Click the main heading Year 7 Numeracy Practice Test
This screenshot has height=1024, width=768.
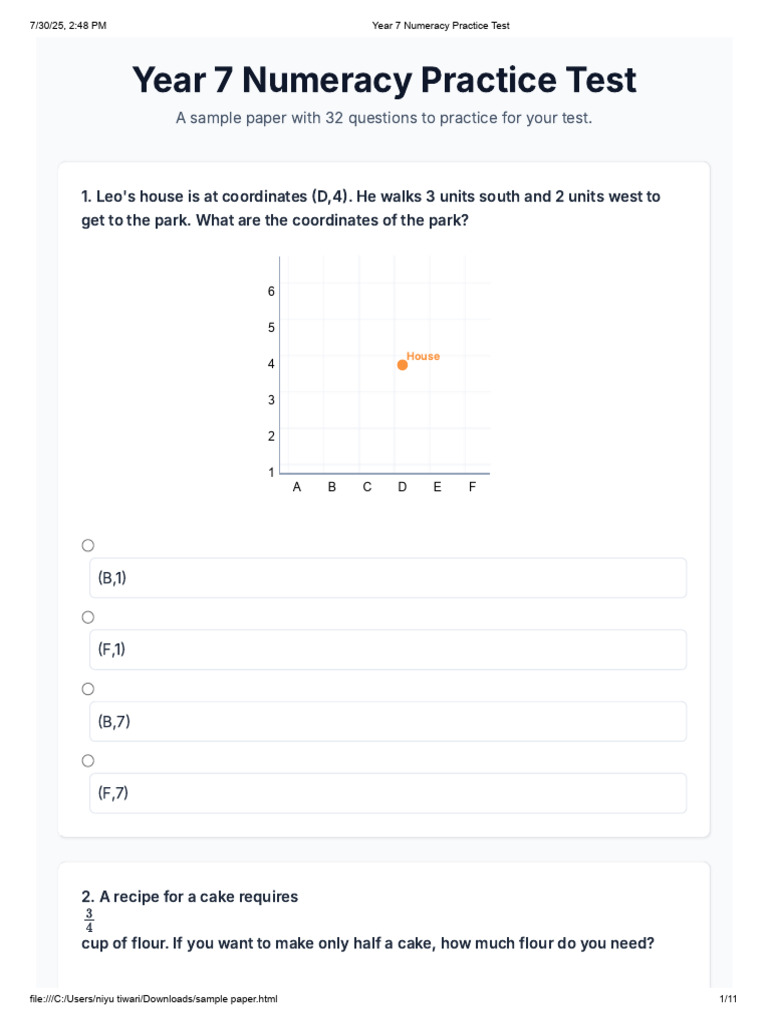click(x=384, y=80)
